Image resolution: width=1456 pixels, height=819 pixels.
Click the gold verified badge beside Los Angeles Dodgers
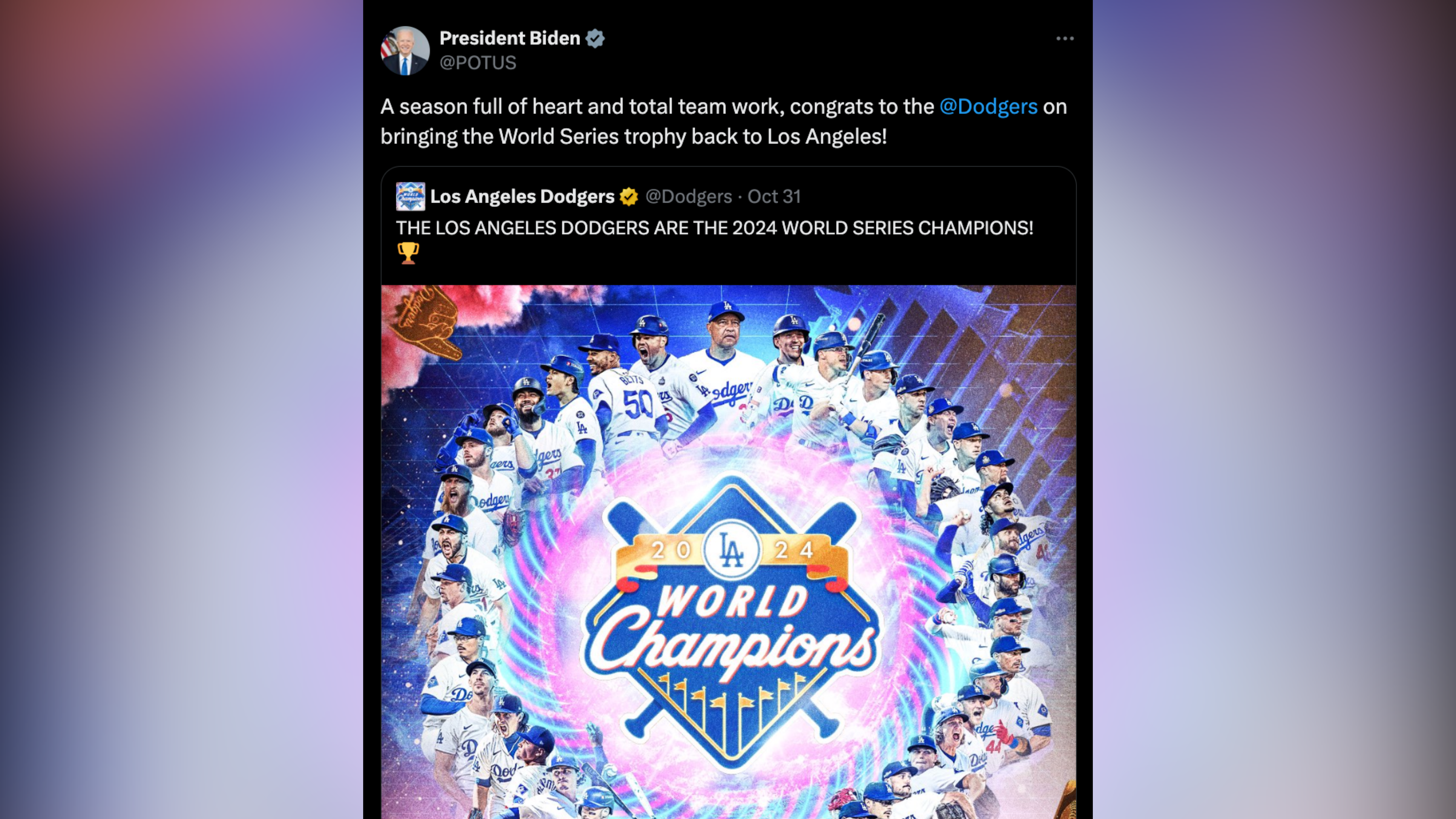click(x=629, y=196)
